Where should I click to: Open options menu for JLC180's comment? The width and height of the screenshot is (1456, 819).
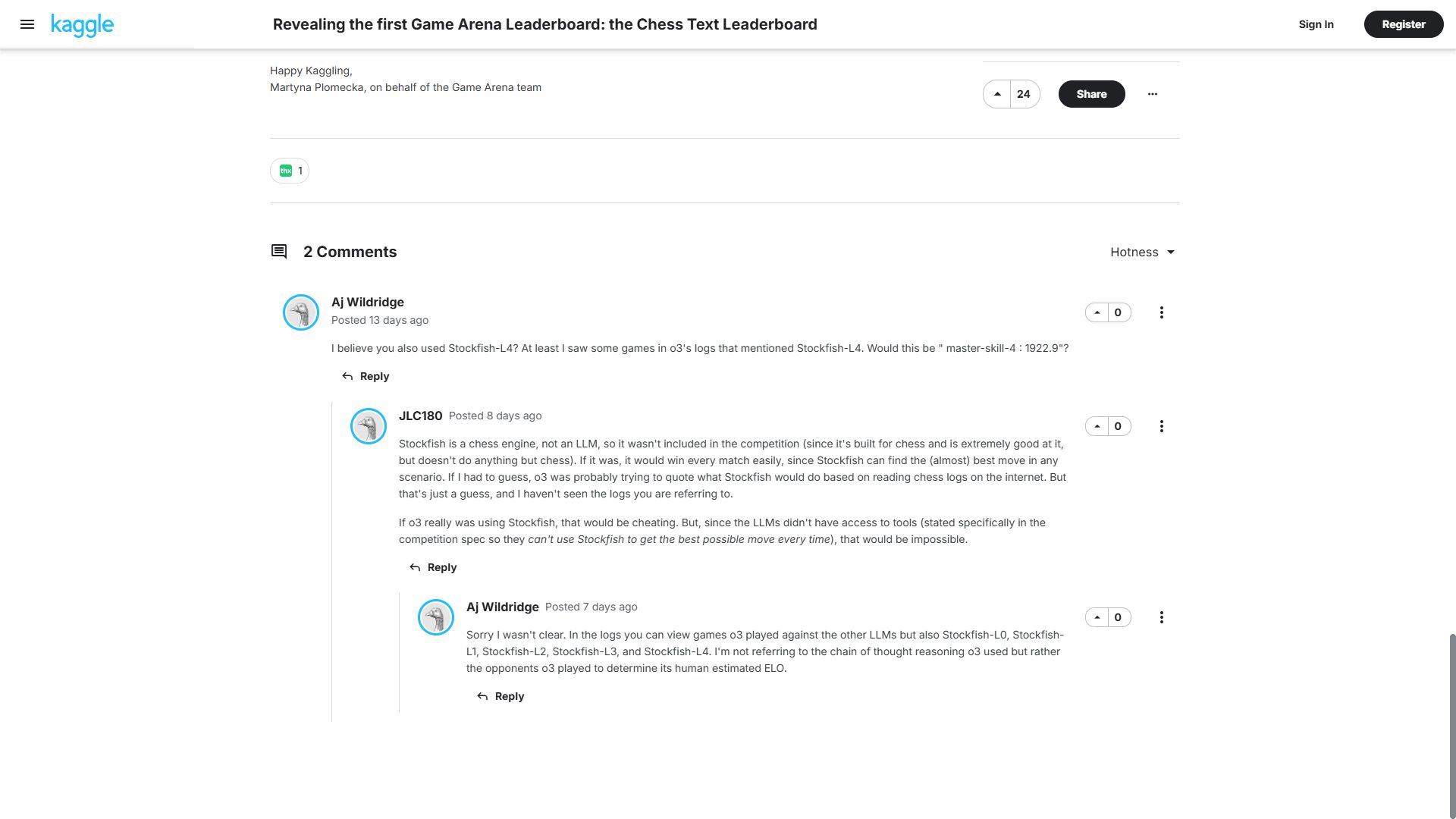[1161, 426]
